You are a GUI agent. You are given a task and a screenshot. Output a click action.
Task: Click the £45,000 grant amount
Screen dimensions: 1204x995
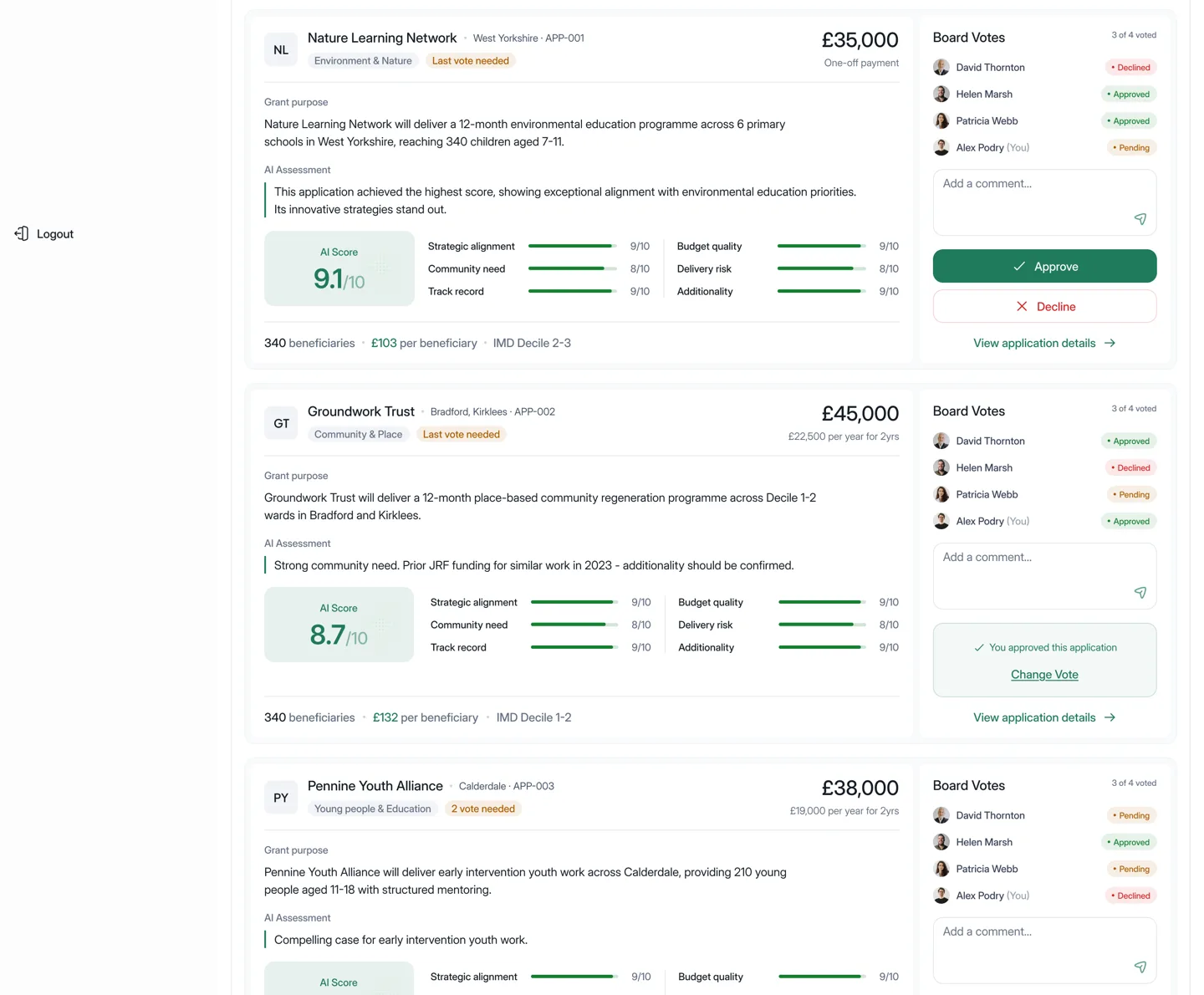click(x=860, y=413)
